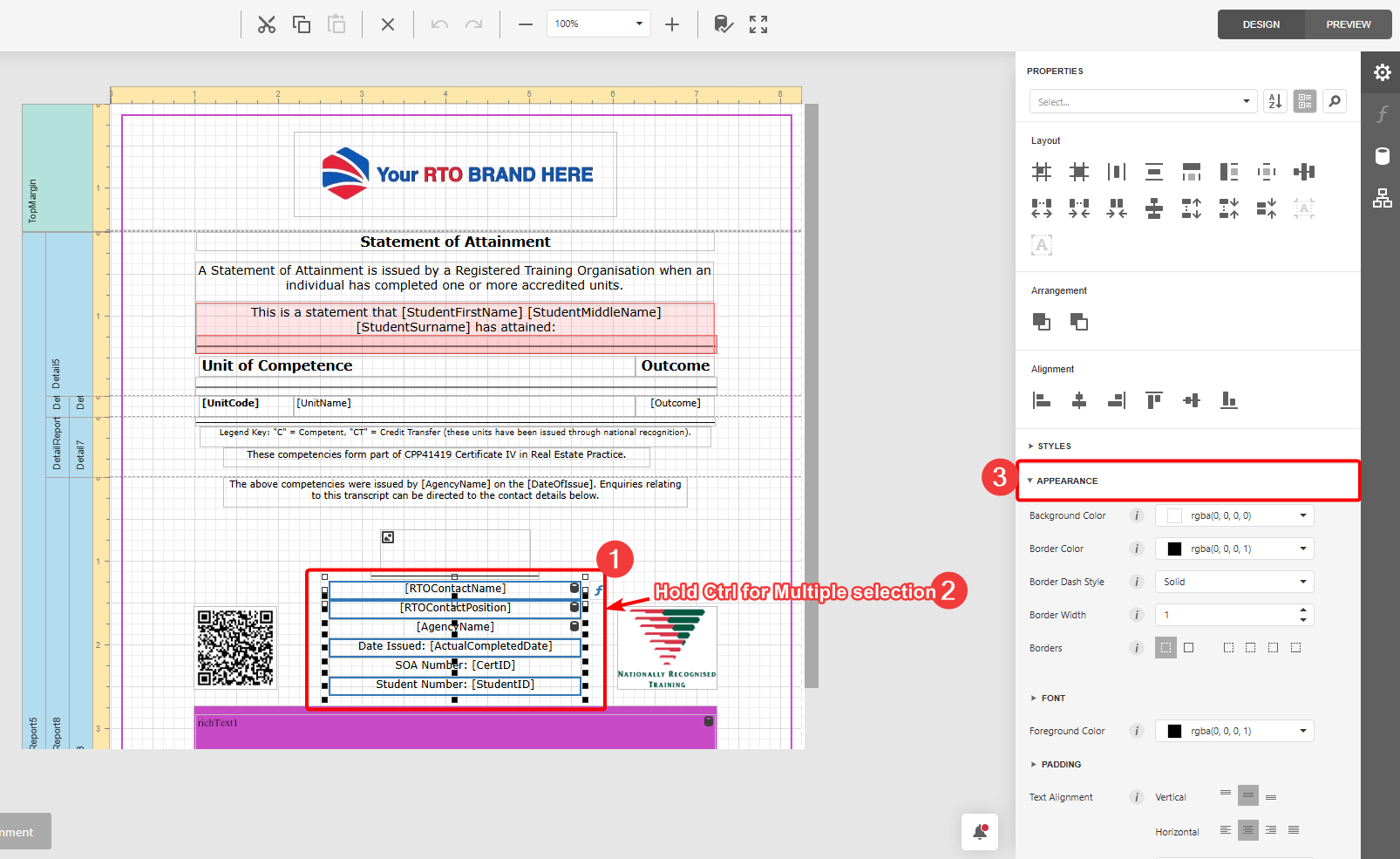Toggle alphabetical sort of properties

tap(1274, 102)
